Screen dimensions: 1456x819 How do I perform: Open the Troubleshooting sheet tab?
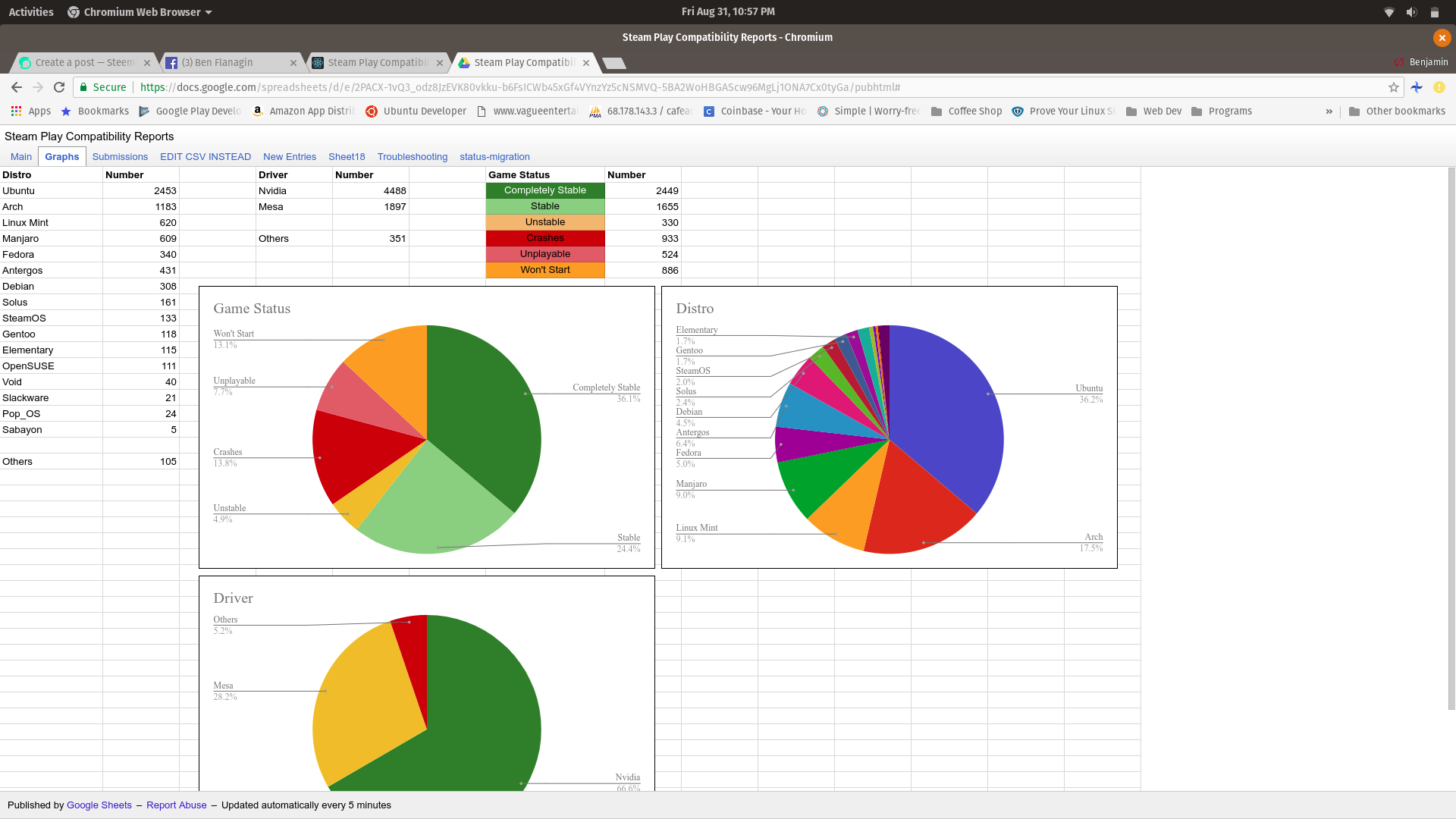412,157
